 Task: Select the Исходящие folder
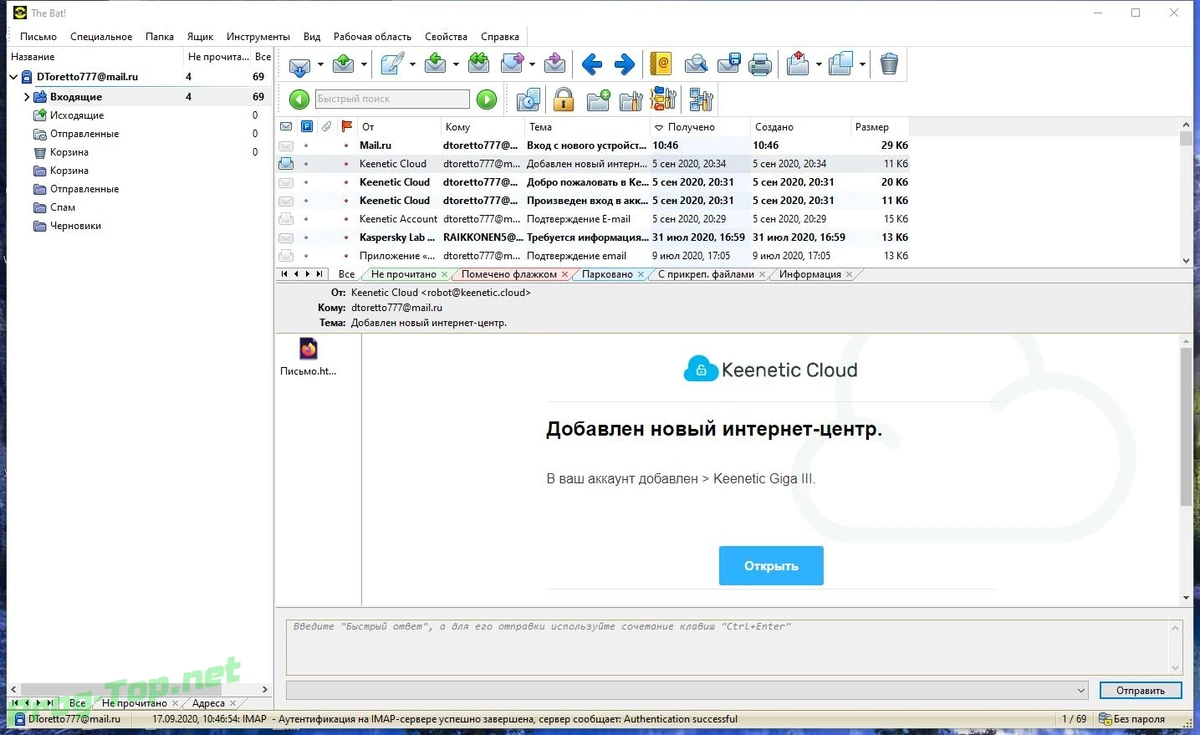(x=76, y=116)
